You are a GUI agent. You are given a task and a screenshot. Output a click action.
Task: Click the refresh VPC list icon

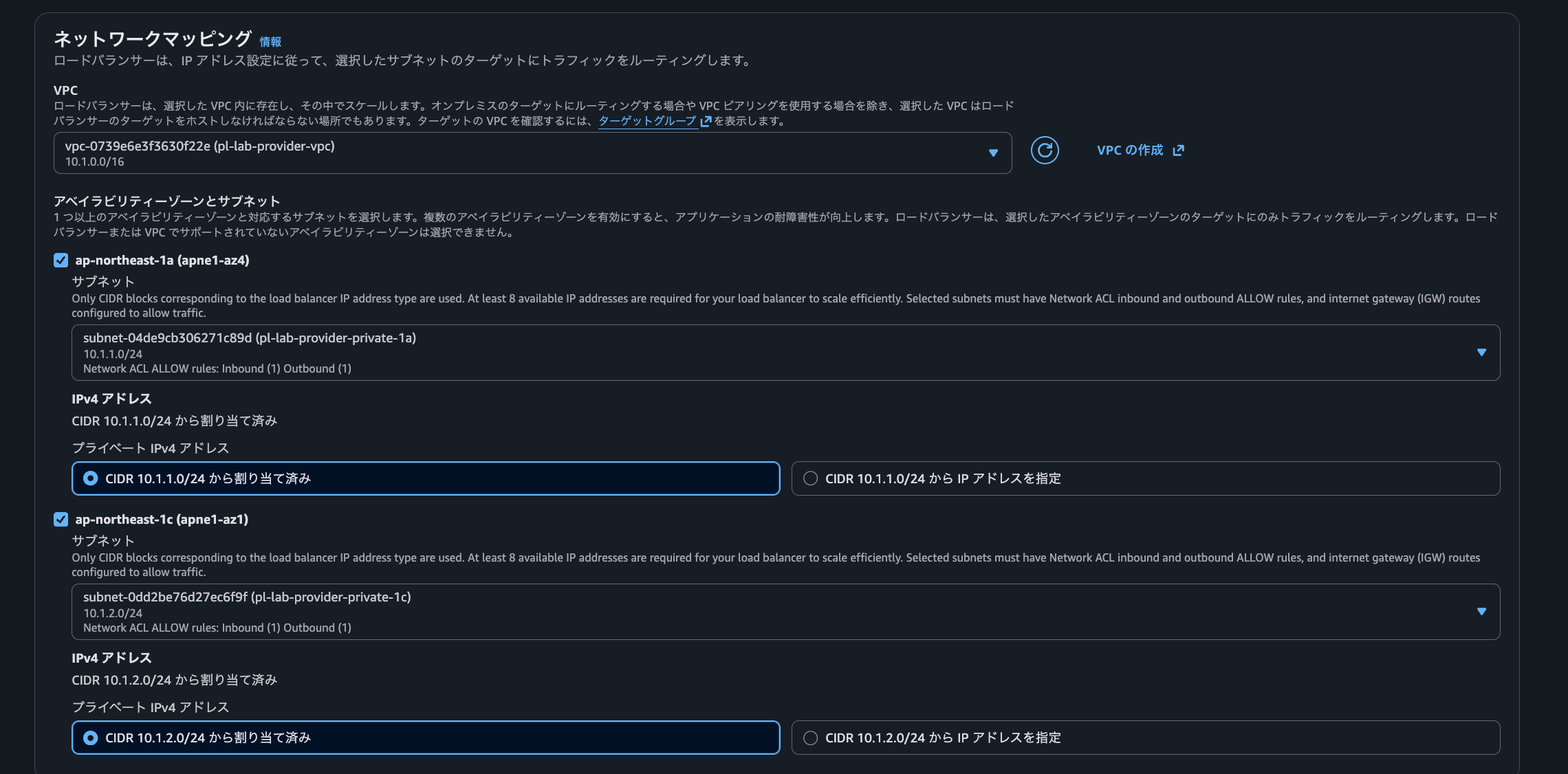(x=1044, y=151)
